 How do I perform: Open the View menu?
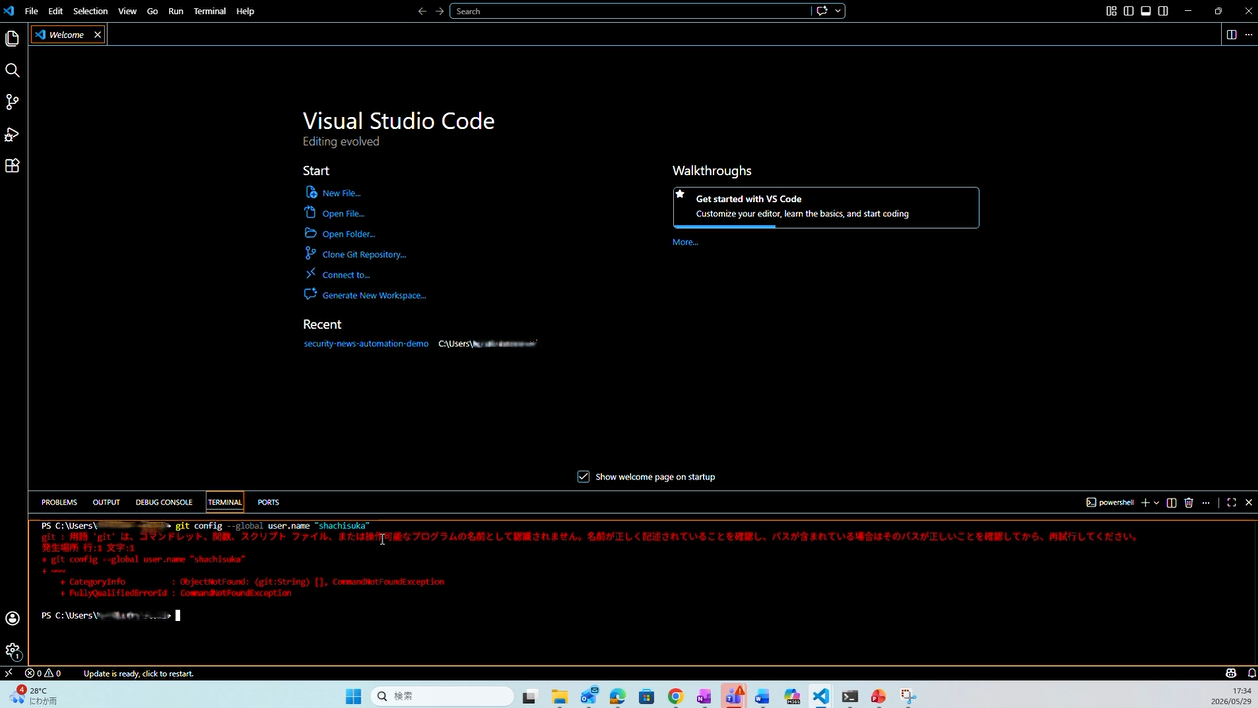click(x=127, y=11)
